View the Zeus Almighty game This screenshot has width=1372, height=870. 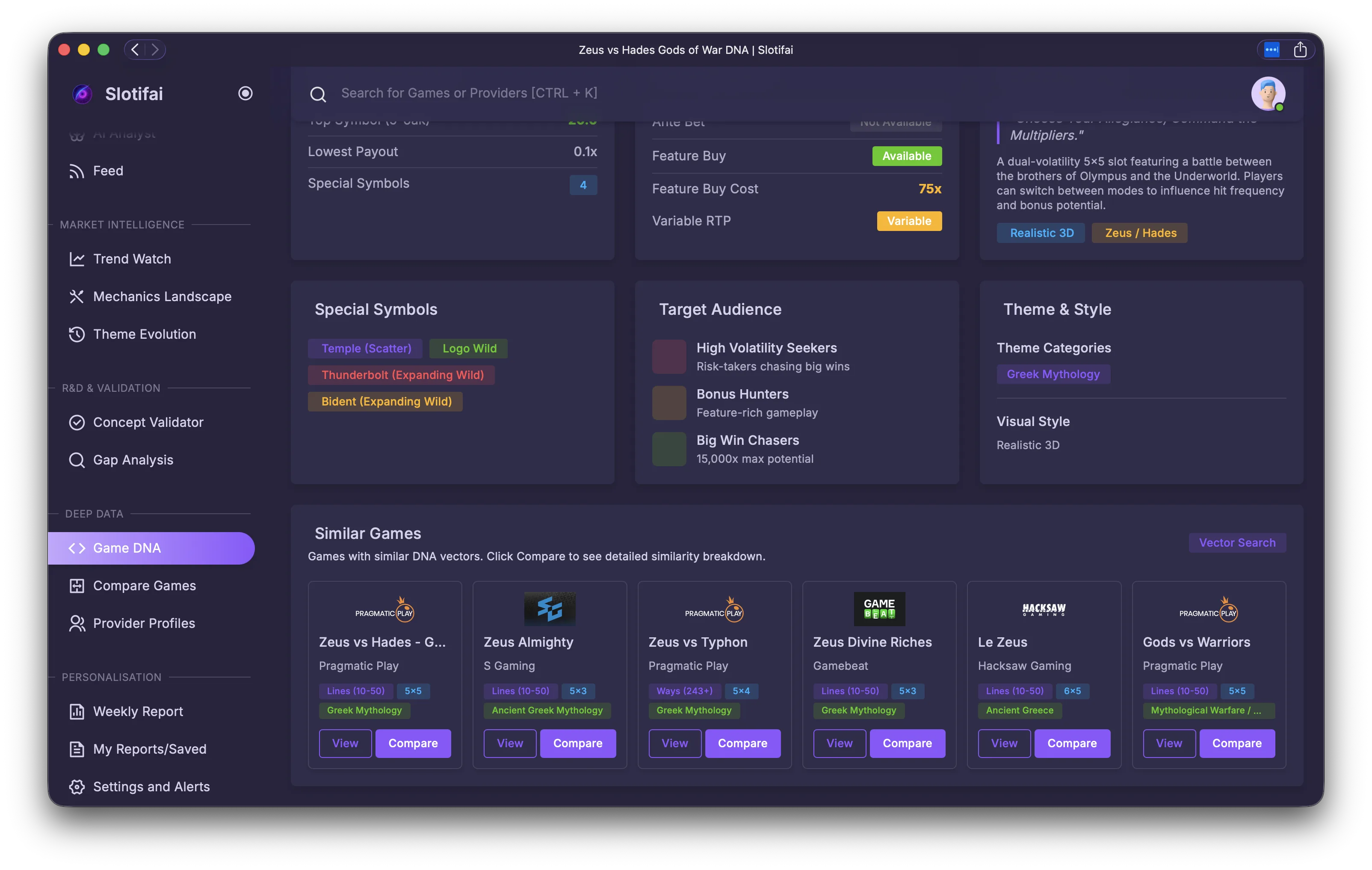tap(510, 743)
